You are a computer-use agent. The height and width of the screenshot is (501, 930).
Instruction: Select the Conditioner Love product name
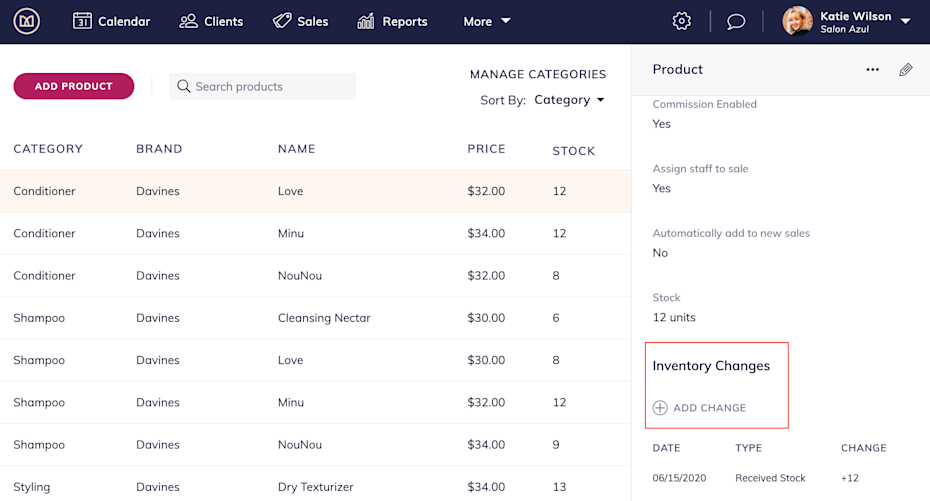[x=291, y=191]
